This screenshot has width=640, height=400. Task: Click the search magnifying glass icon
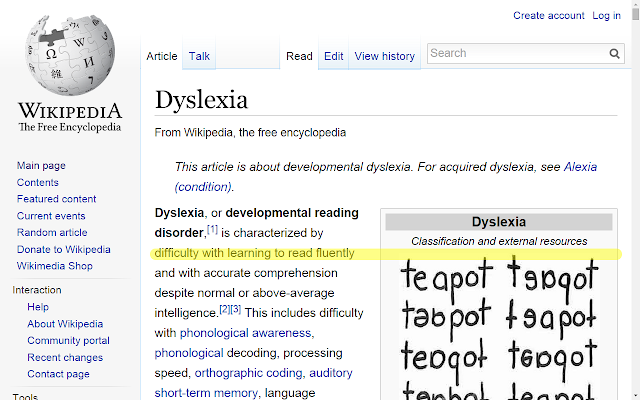point(614,53)
